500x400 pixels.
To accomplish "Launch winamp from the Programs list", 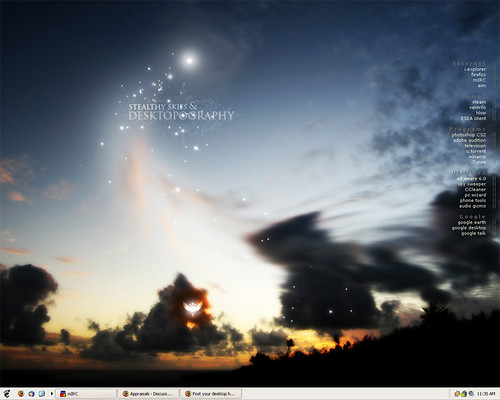I will pyautogui.click(x=477, y=157).
